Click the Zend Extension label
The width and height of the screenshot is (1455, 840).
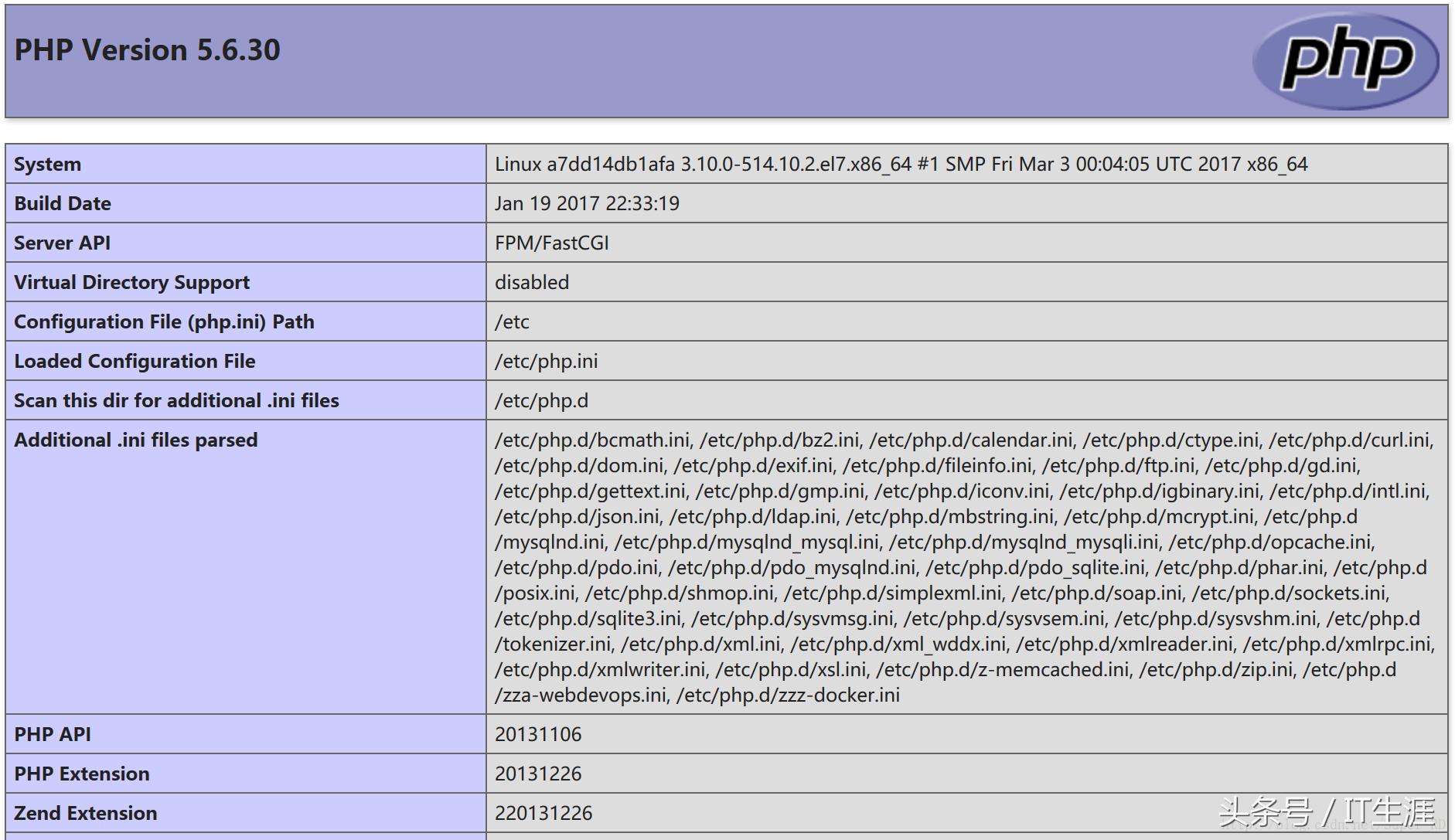pyautogui.click(x=85, y=813)
